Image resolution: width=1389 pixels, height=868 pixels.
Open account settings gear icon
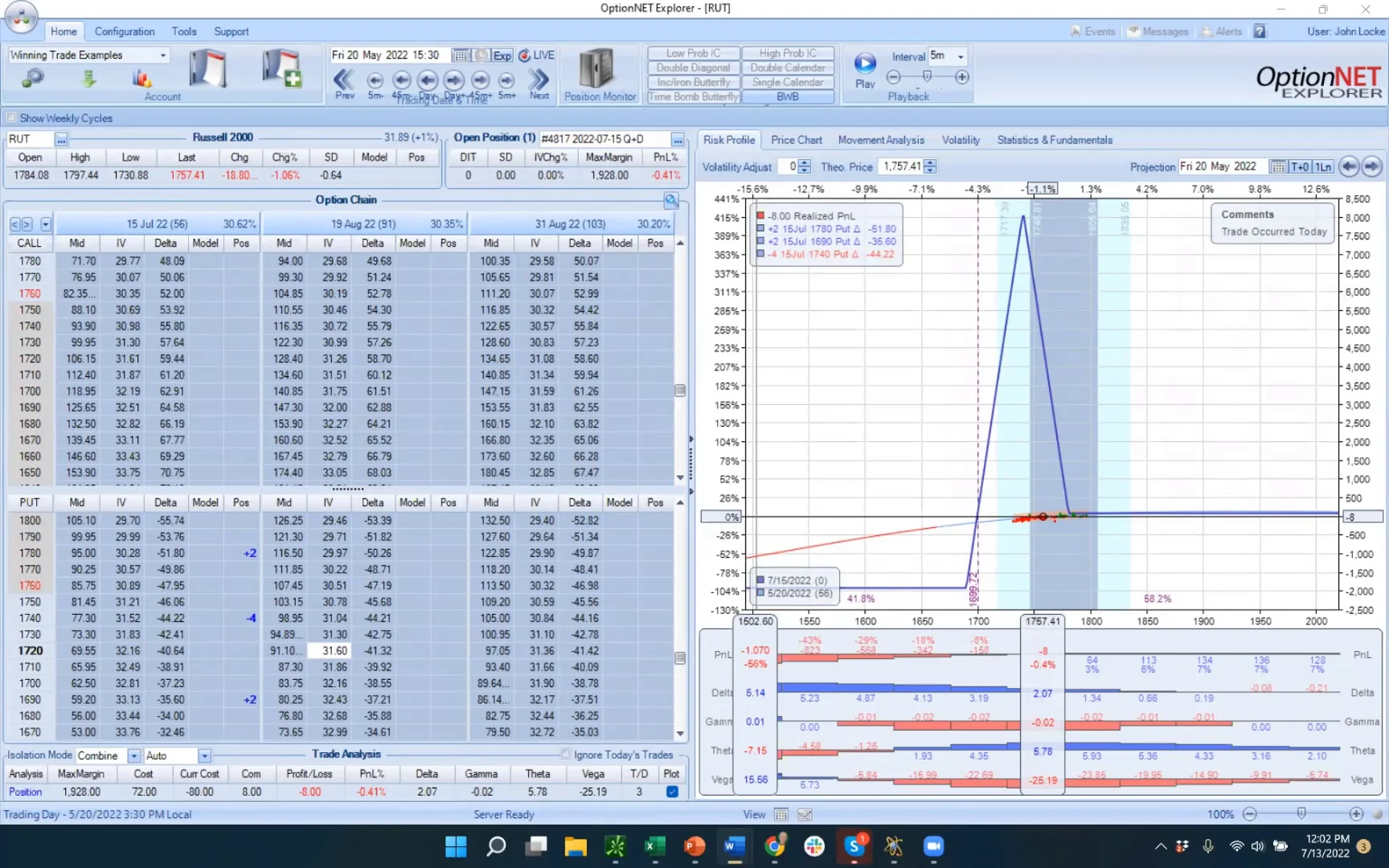click(x=33, y=78)
